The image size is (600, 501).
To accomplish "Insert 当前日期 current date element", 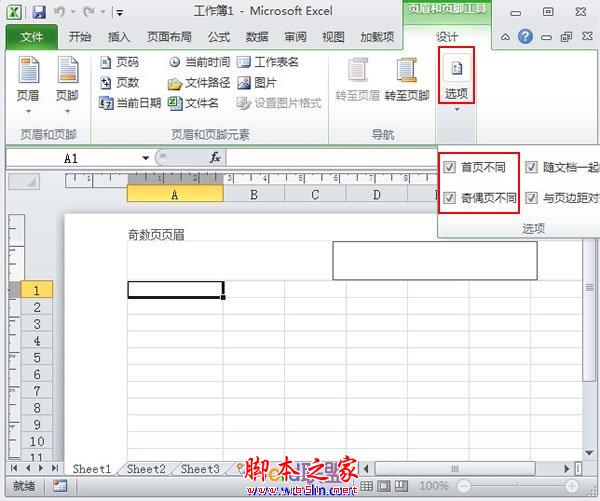I will coord(130,103).
